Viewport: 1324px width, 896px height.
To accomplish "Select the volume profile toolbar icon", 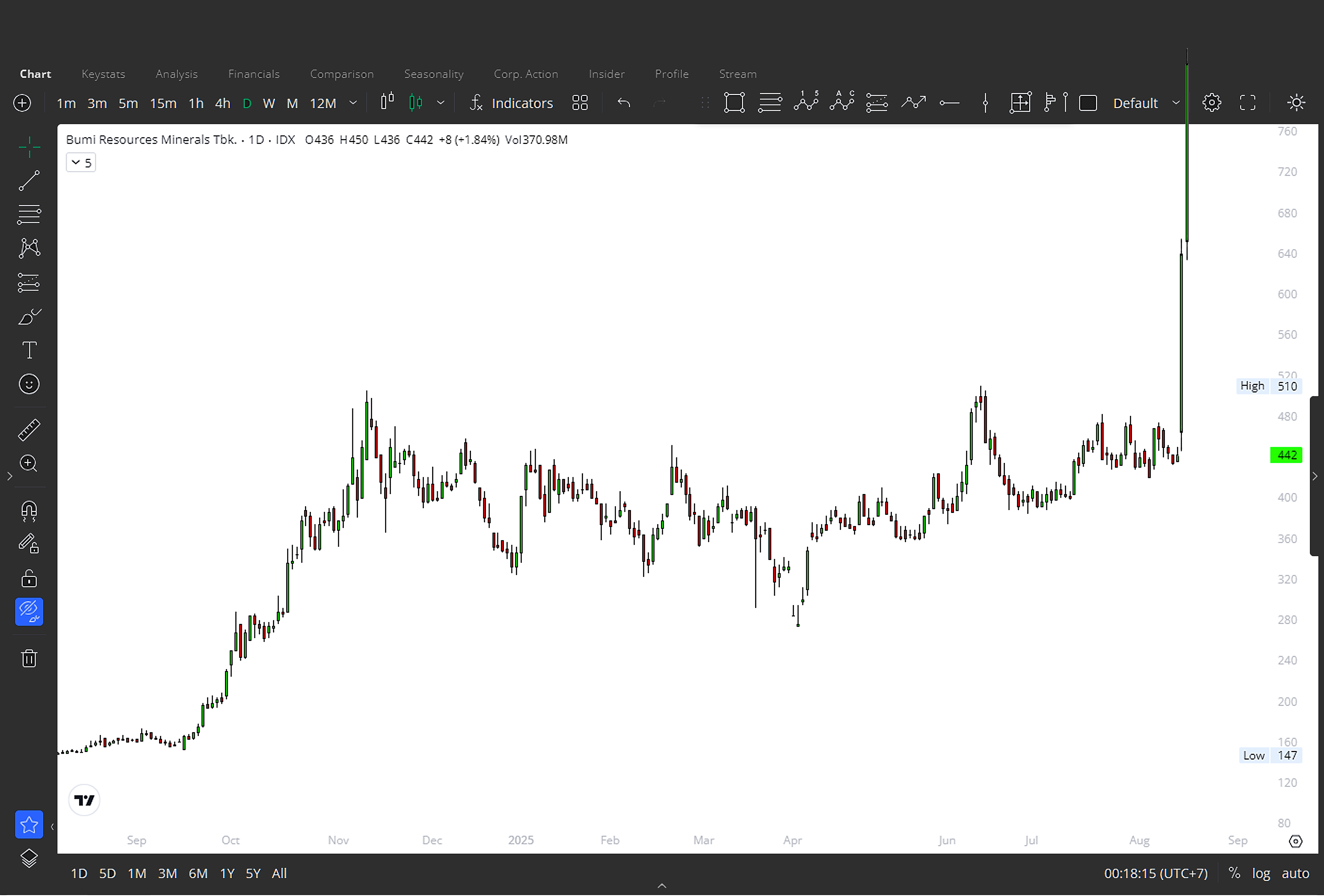I will [1056, 103].
